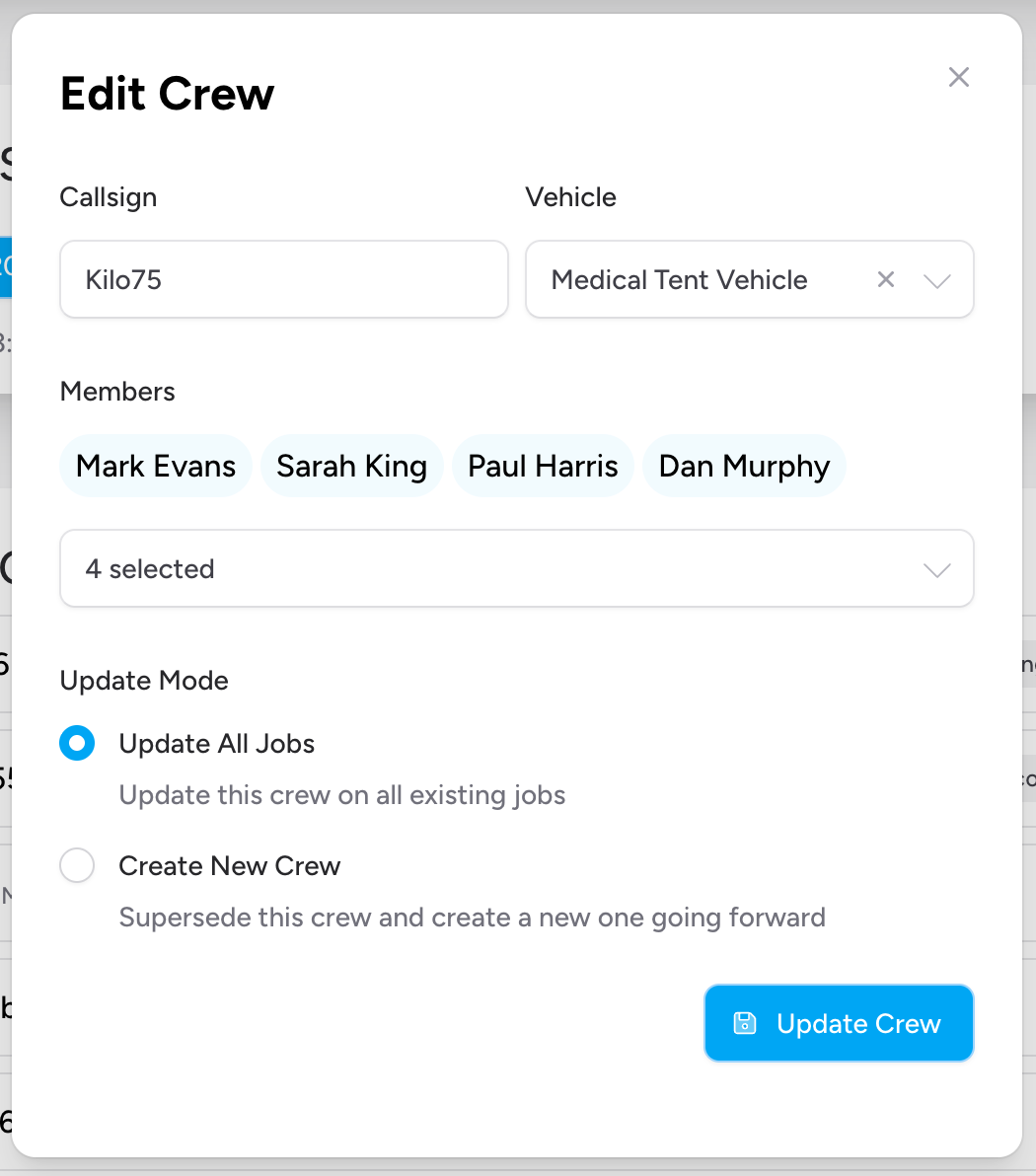1036x1176 pixels.
Task: Open the Vehicle dropdown via its chevron
Action: point(936,279)
